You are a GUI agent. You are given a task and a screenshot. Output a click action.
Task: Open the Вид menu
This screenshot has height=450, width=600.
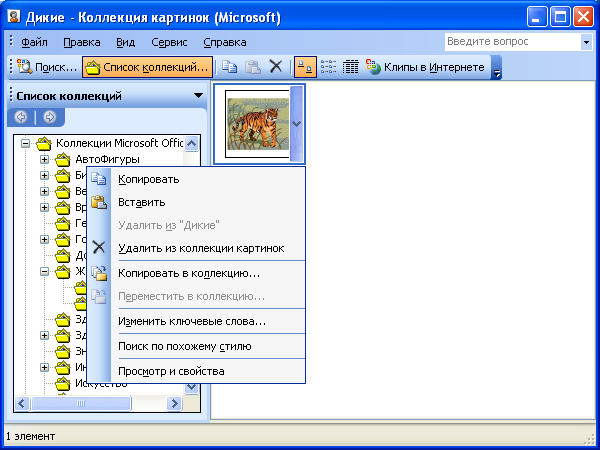(126, 42)
